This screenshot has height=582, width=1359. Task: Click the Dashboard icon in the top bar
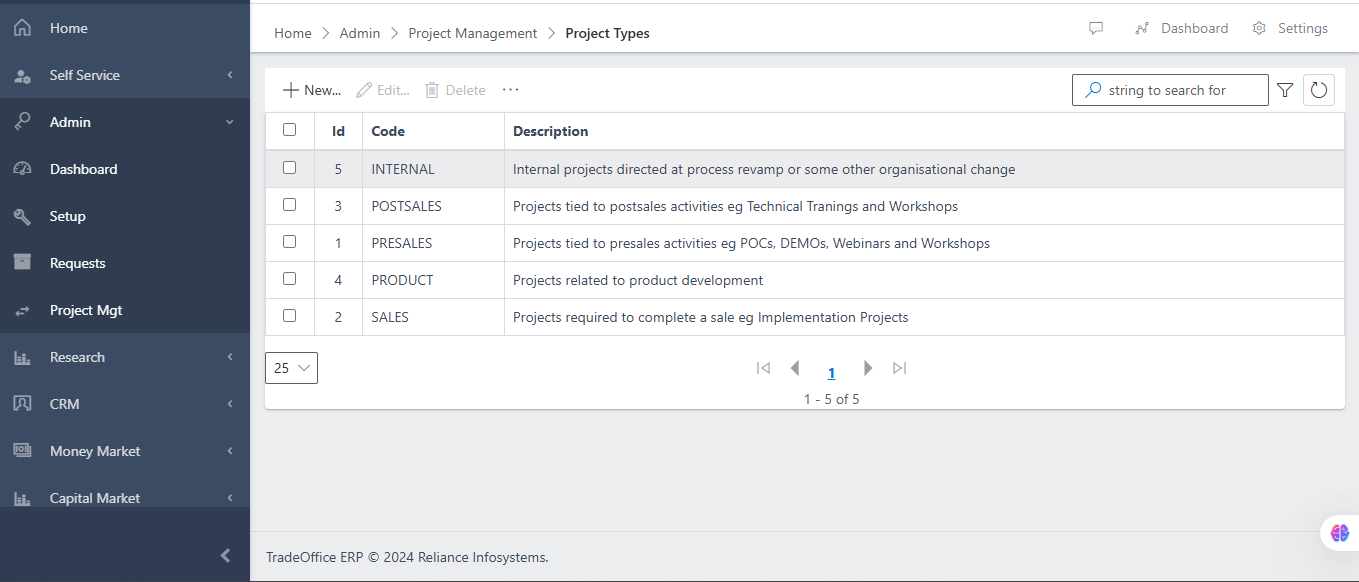(1141, 28)
